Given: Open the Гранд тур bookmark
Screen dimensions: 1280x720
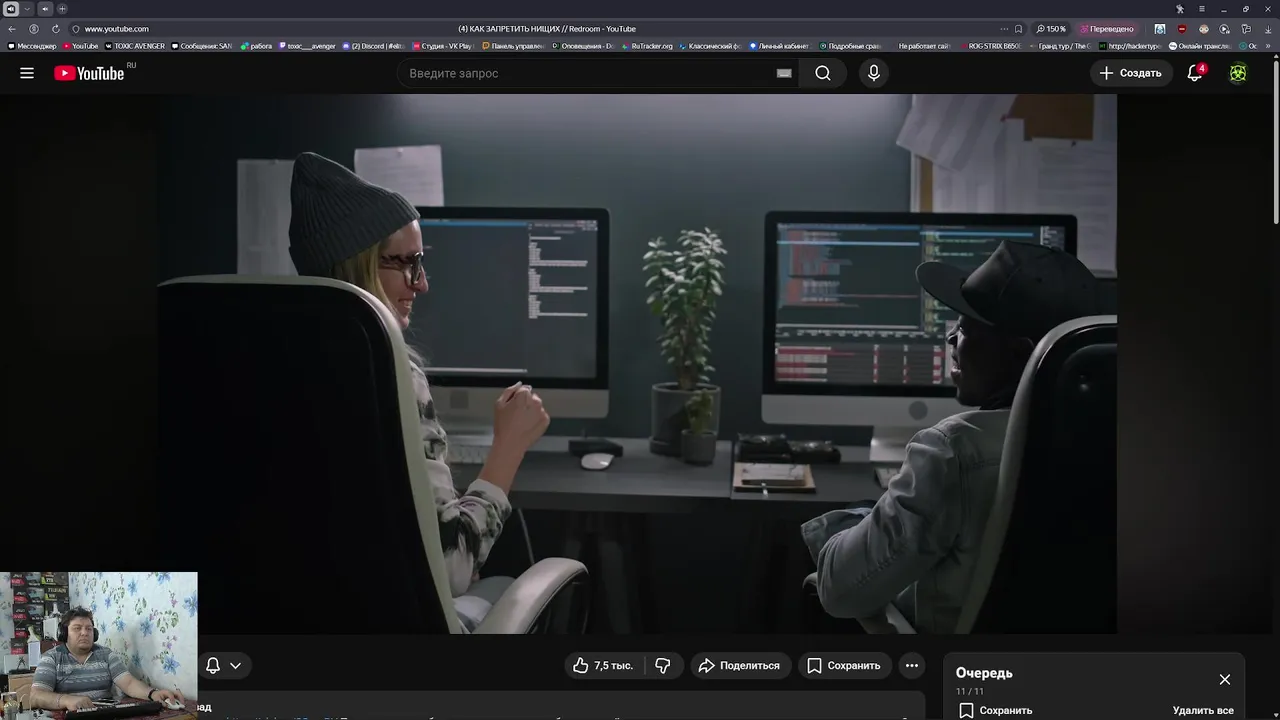Looking at the screenshot, I should coord(1060,46).
